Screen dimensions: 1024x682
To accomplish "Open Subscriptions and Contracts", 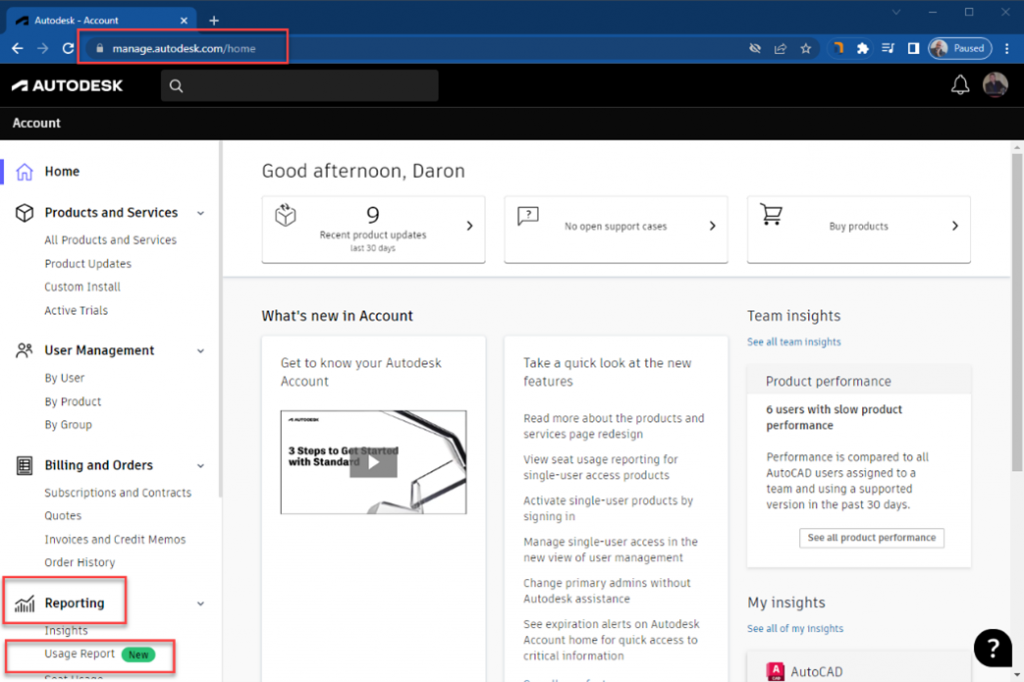I will (x=118, y=493).
